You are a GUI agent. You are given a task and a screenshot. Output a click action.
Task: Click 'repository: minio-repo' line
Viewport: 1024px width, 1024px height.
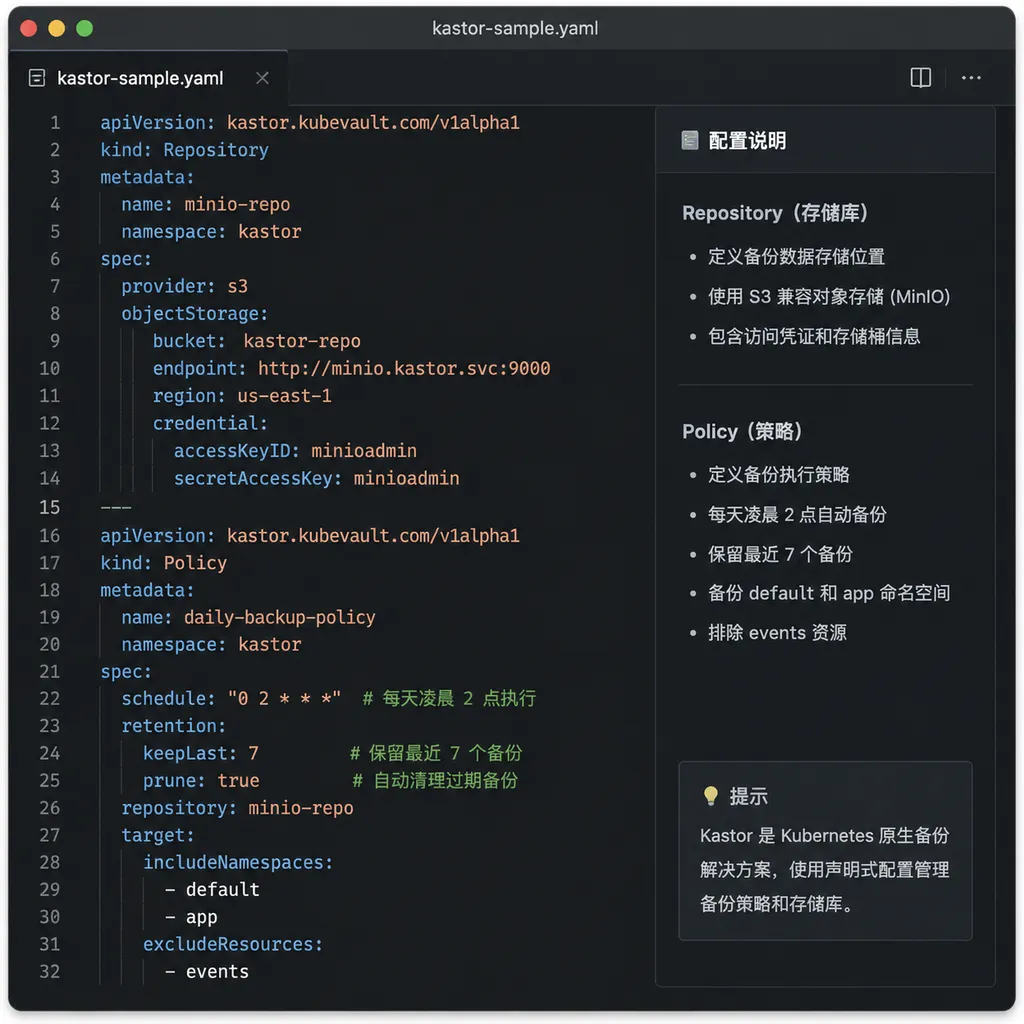click(237, 808)
